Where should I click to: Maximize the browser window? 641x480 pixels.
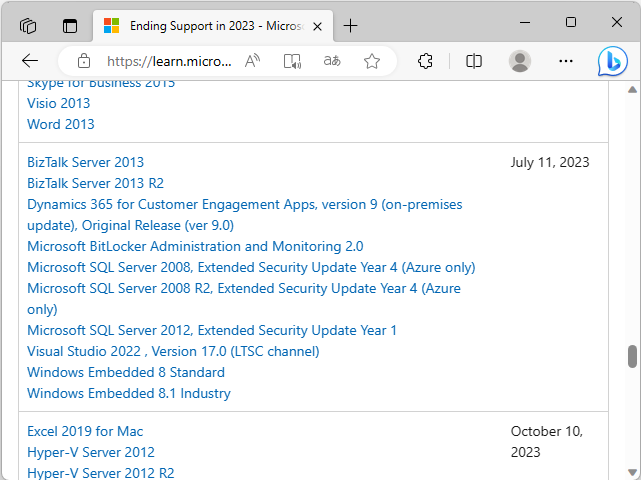[x=571, y=22]
